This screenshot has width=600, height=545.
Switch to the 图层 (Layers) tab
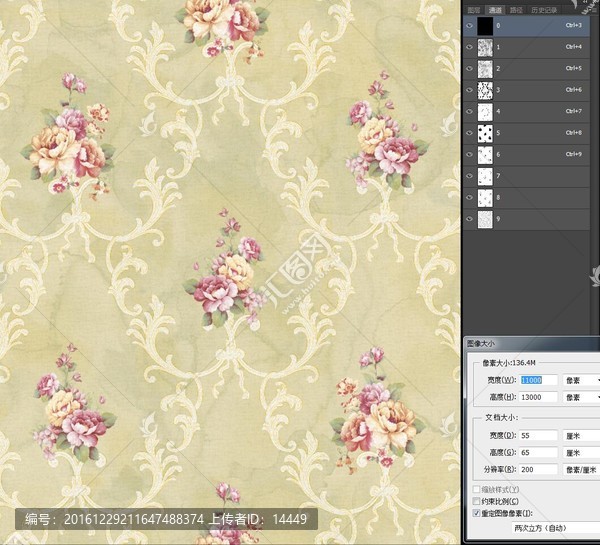click(x=474, y=10)
